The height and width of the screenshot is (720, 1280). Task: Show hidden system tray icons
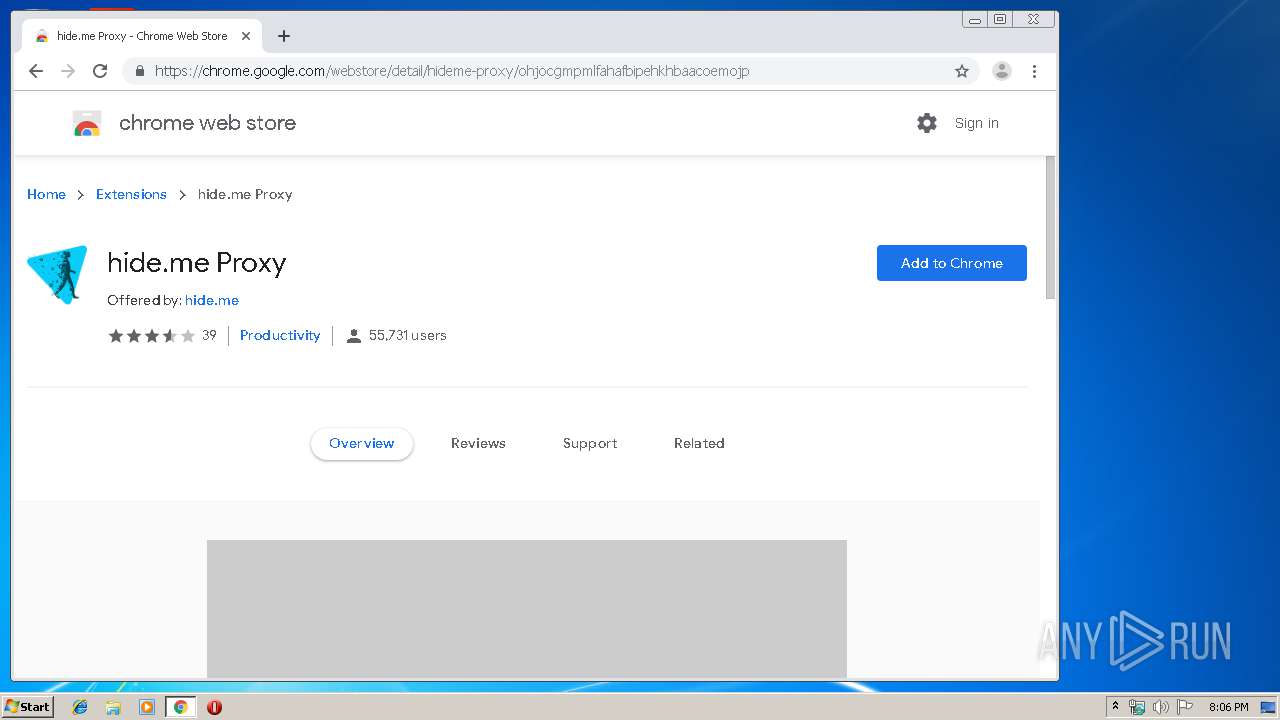[x=1116, y=707]
